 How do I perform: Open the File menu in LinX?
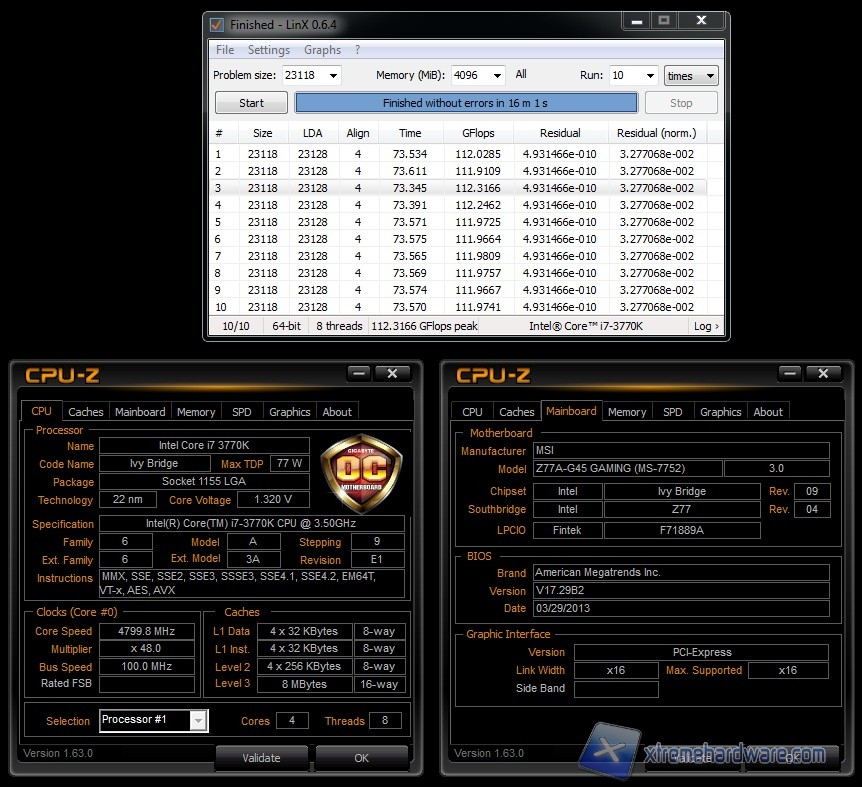(224, 49)
